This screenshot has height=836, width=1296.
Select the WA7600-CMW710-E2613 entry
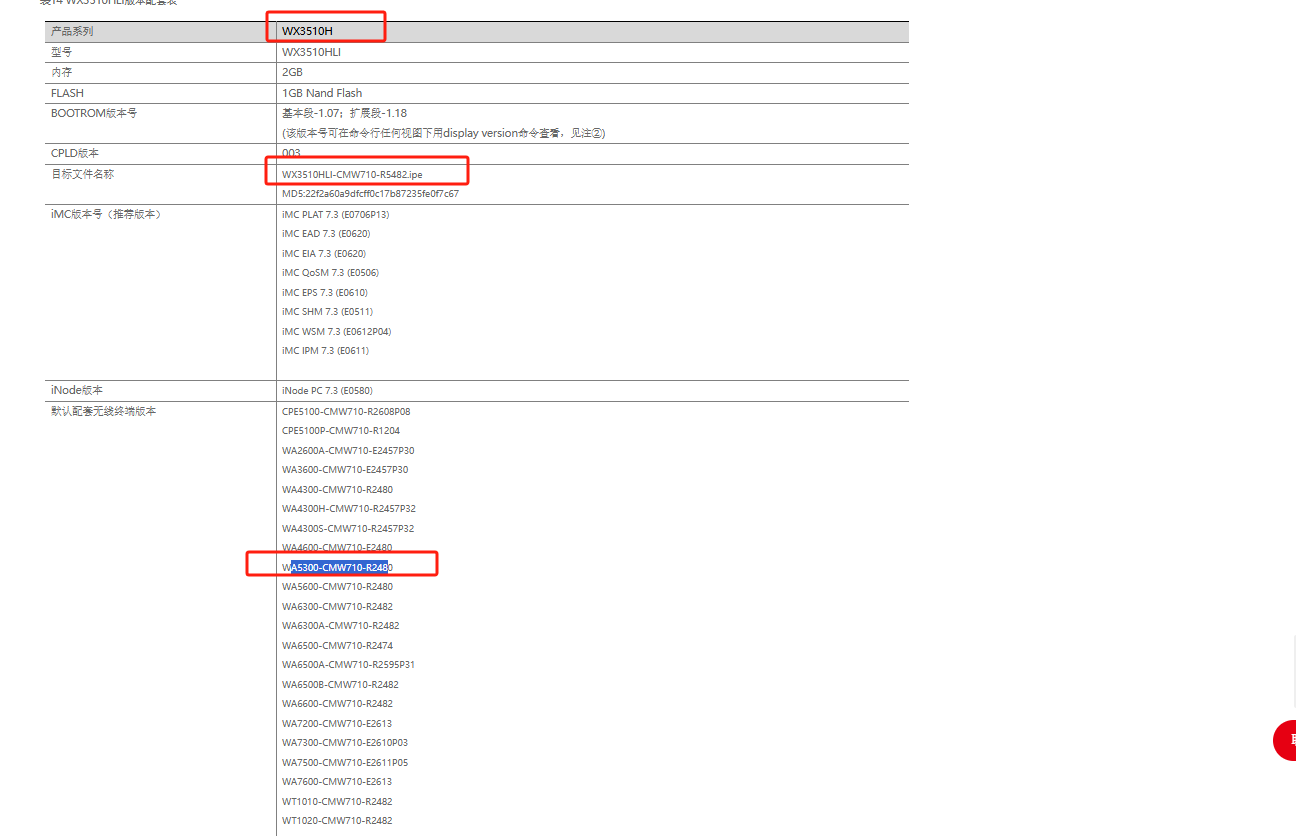(337, 782)
